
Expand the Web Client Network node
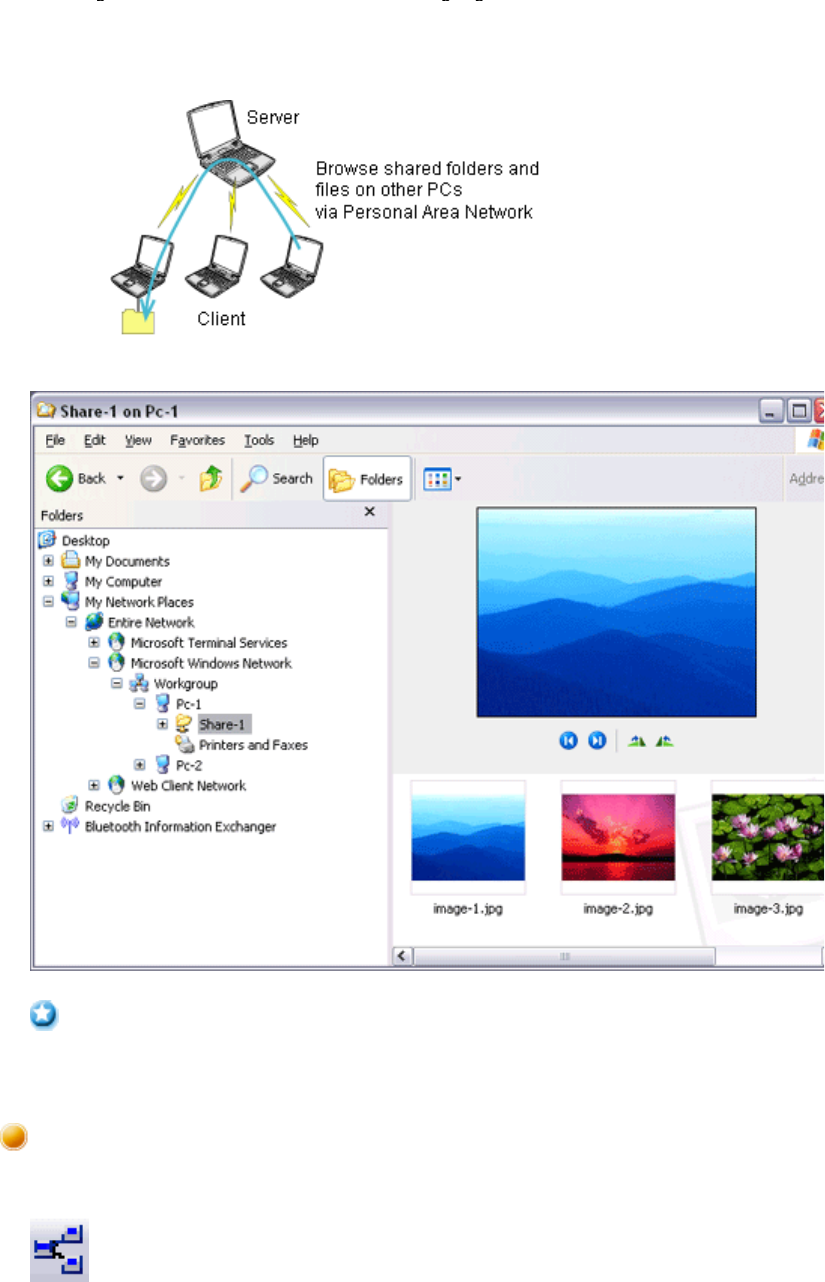pos(95,786)
